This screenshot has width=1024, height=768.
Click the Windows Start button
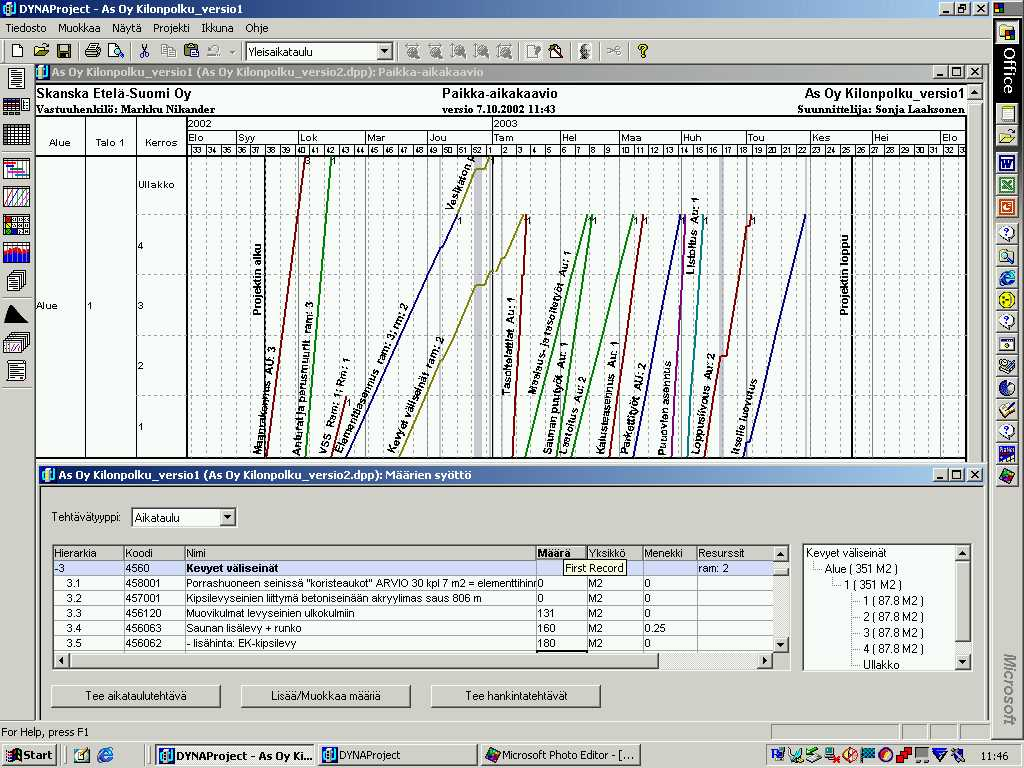(x=28, y=755)
